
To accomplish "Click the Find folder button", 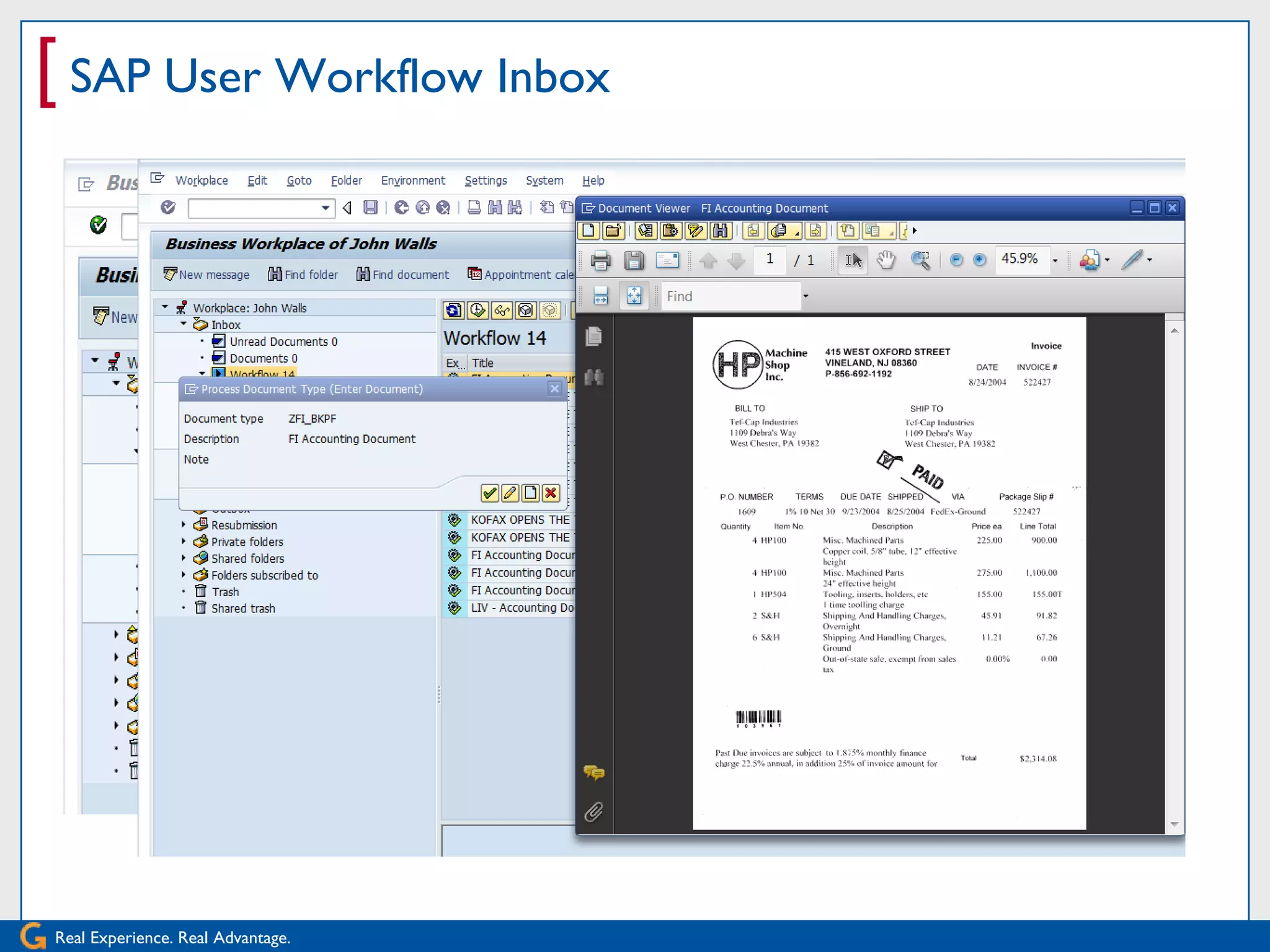I will coord(303,275).
